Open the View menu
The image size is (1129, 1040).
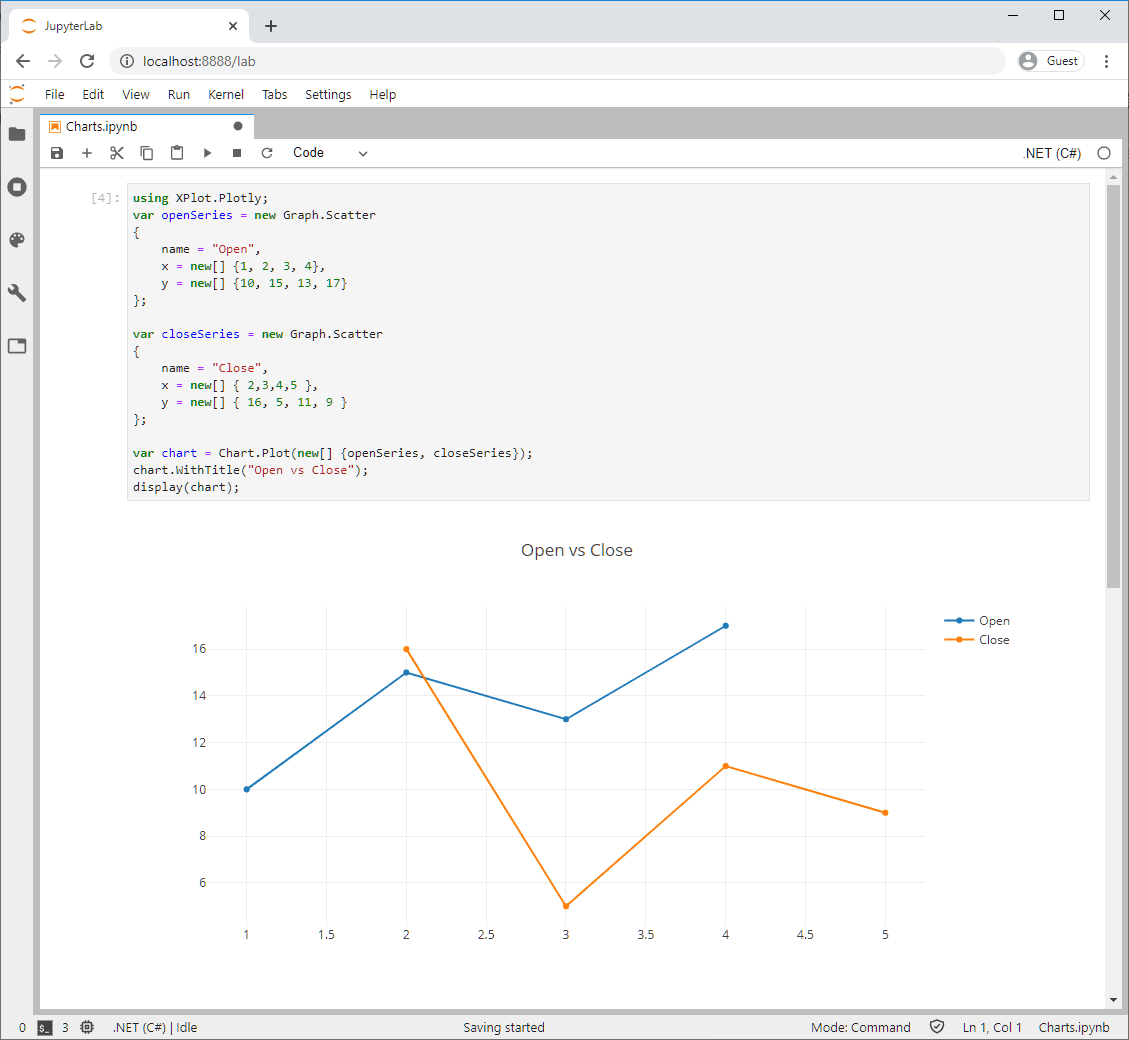135,94
